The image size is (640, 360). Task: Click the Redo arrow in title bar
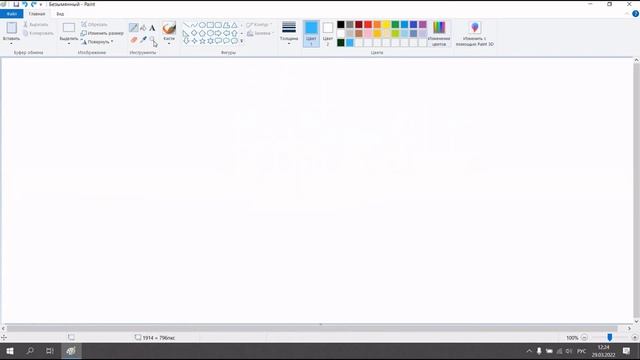click(33, 4)
